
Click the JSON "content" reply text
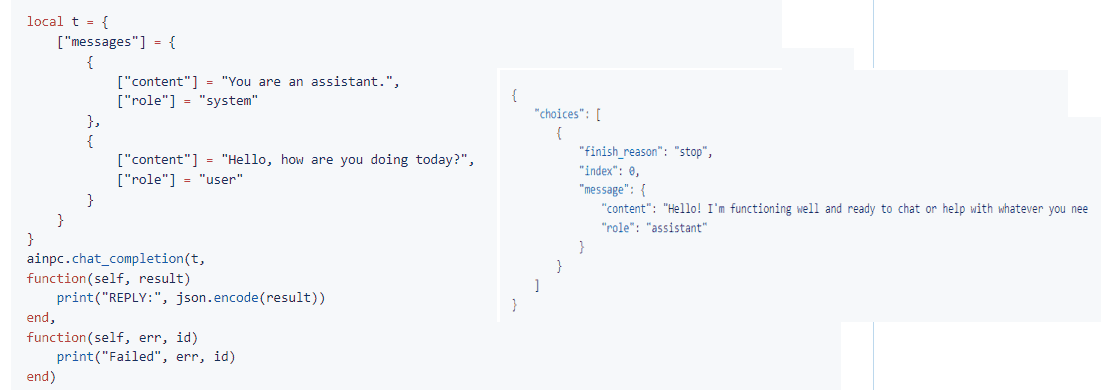[875, 209]
